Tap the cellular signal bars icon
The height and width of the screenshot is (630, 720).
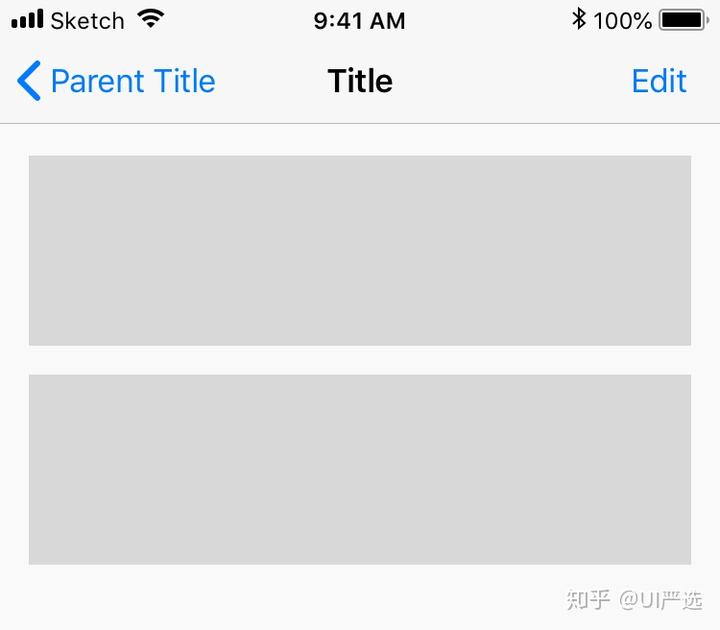pyautogui.click(x=27, y=19)
